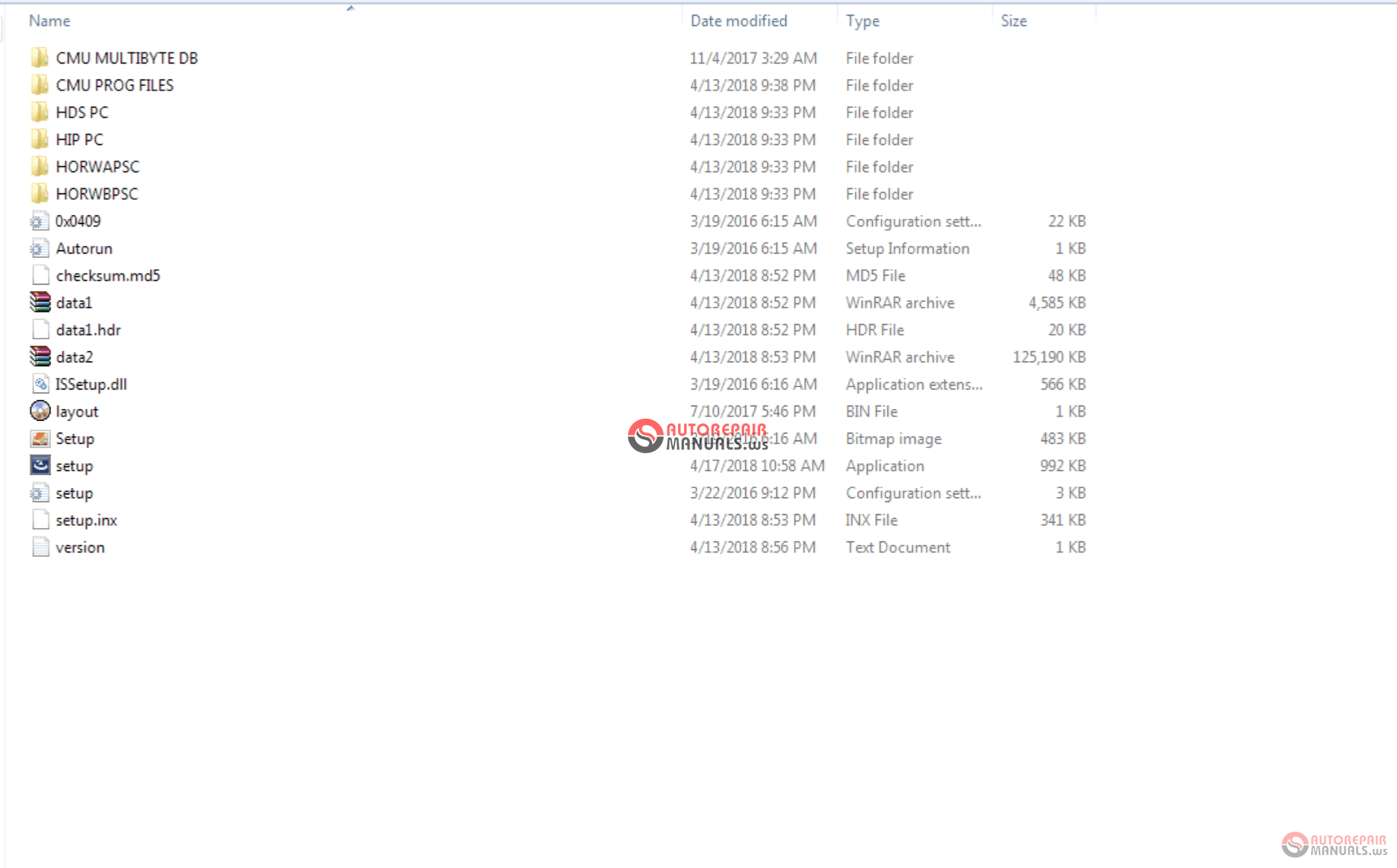
Task: Click the file name 'layout'
Action: click(x=77, y=411)
